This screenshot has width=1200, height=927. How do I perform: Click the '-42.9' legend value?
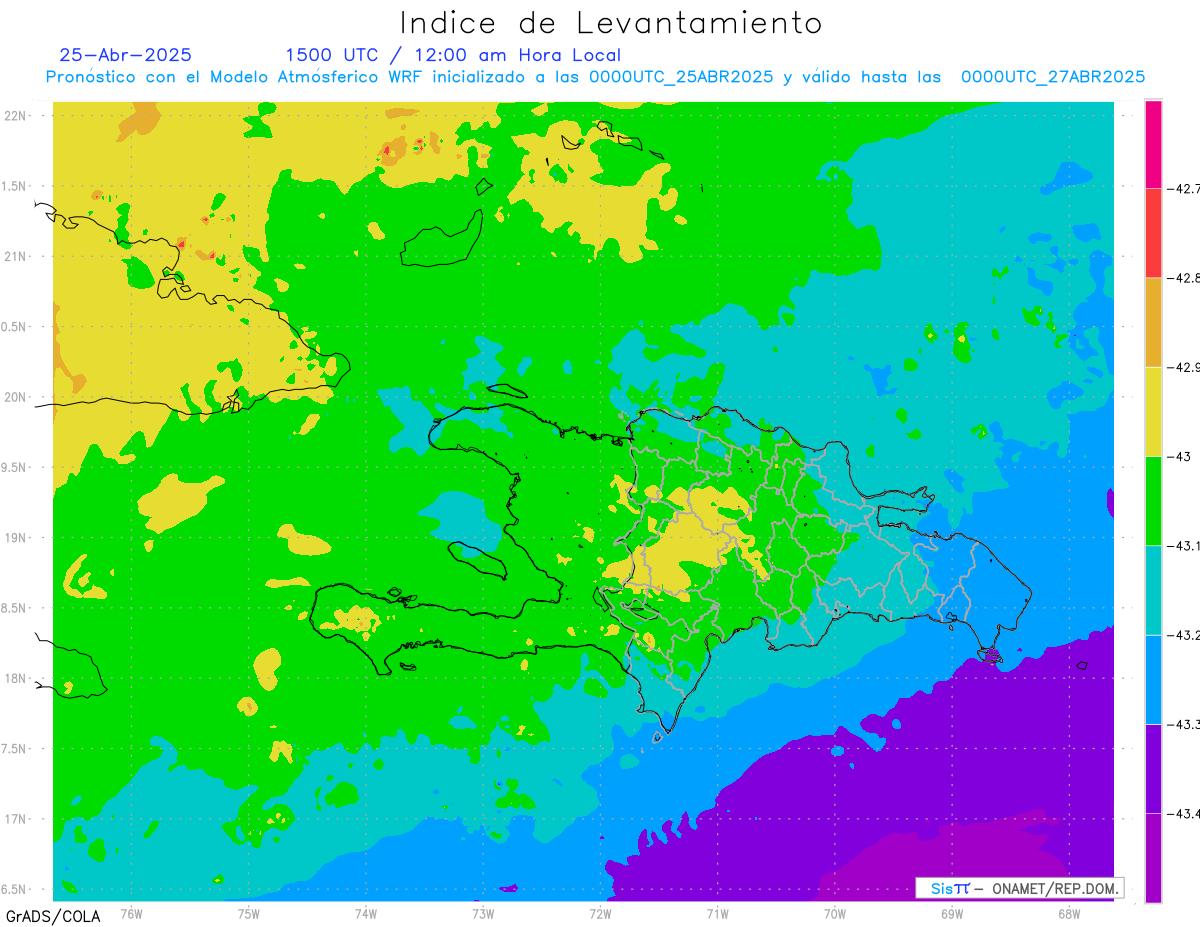1183,367
